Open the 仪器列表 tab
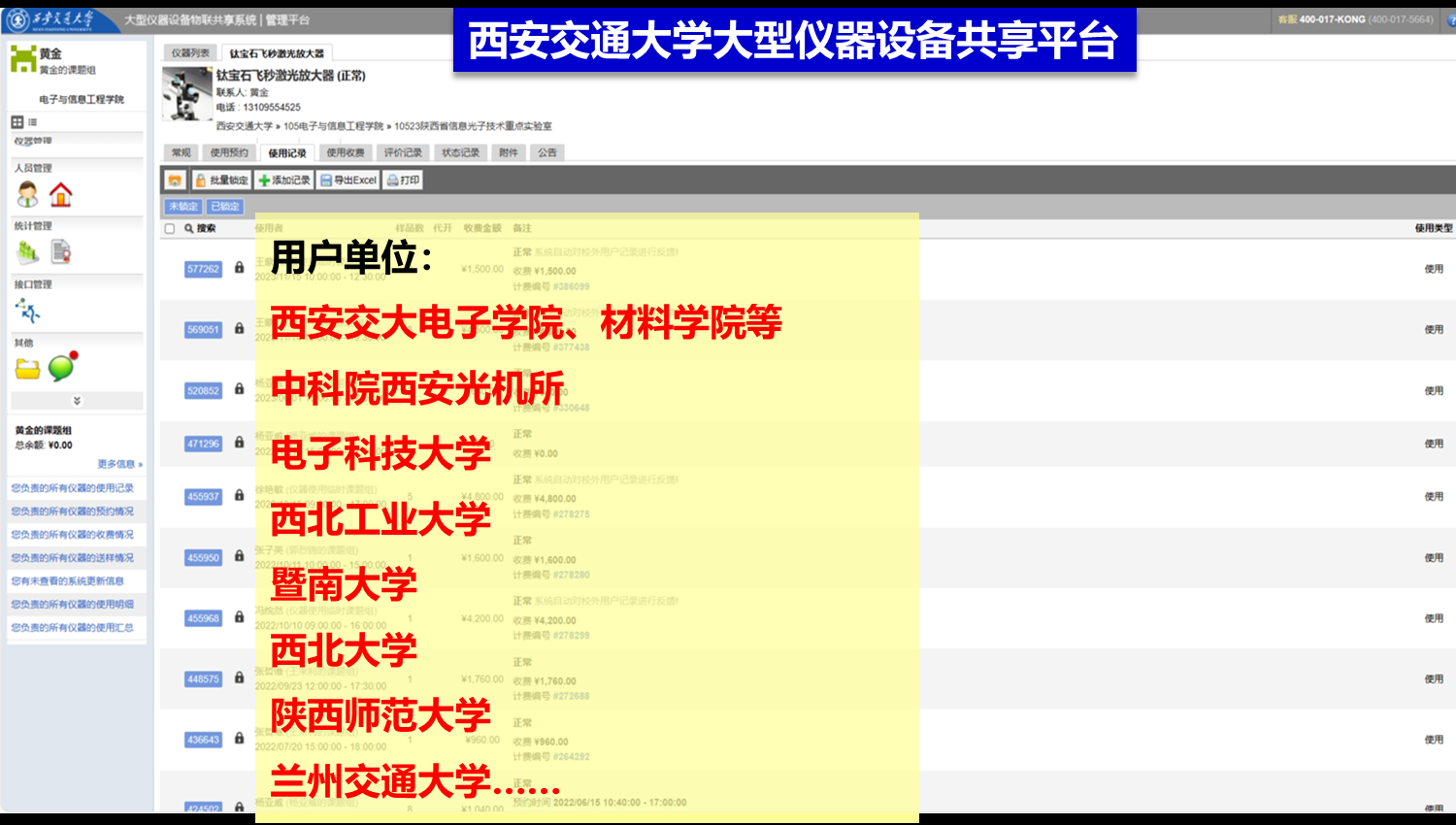 tap(190, 53)
